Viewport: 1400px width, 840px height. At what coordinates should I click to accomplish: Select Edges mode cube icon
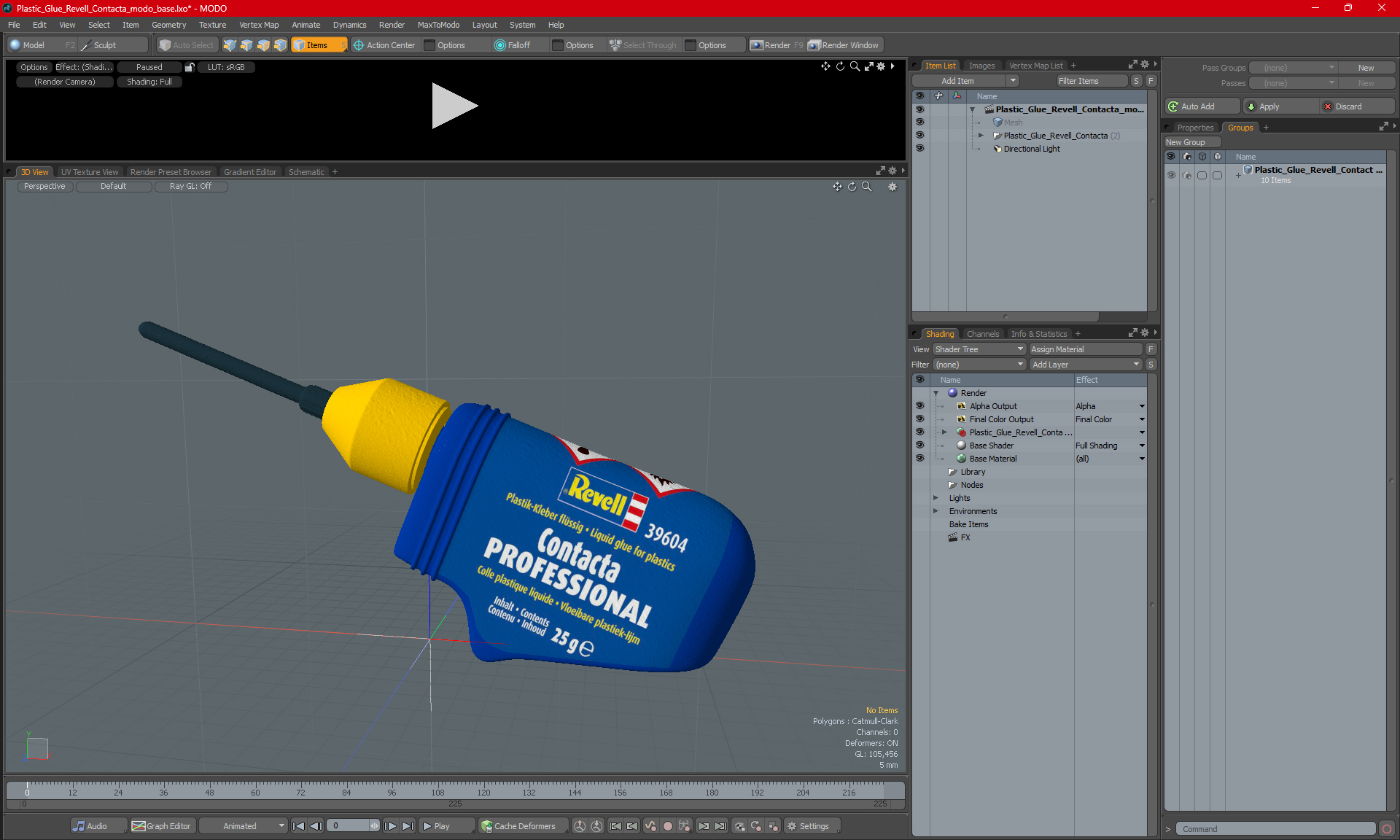[x=246, y=45]
